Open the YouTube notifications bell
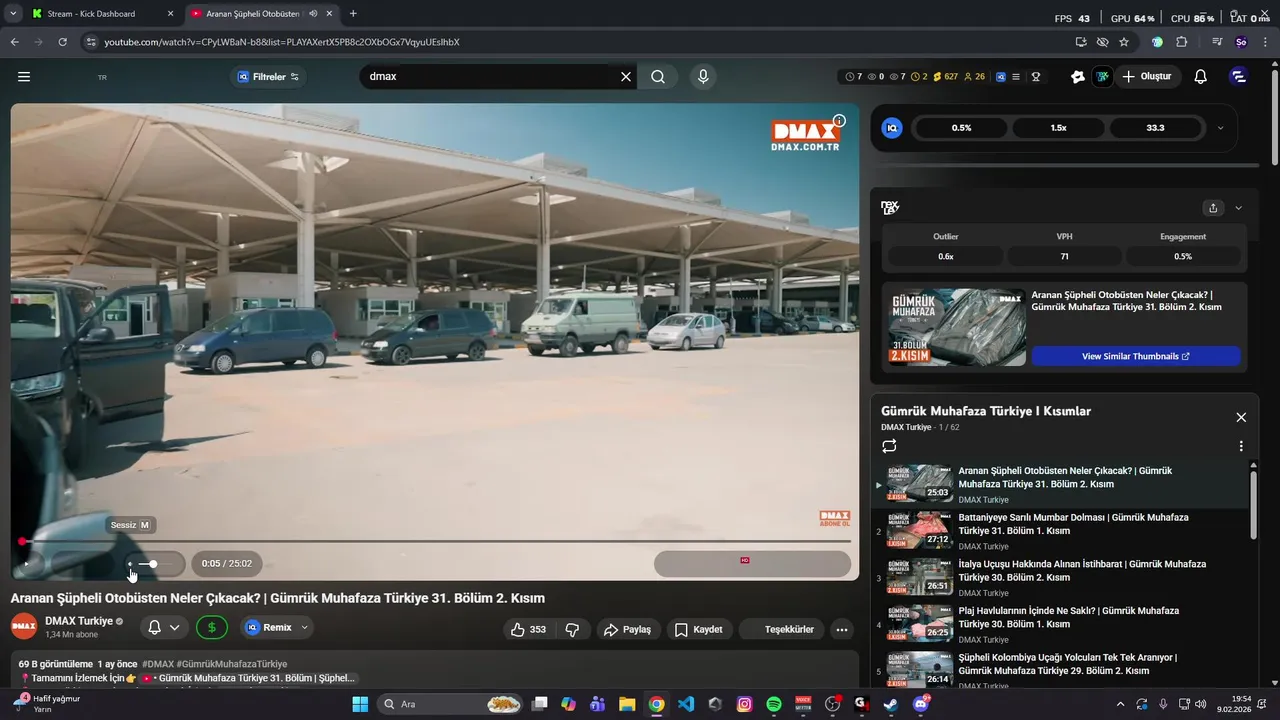The width and height of the screenshot is (1280, 720). 1201,77
